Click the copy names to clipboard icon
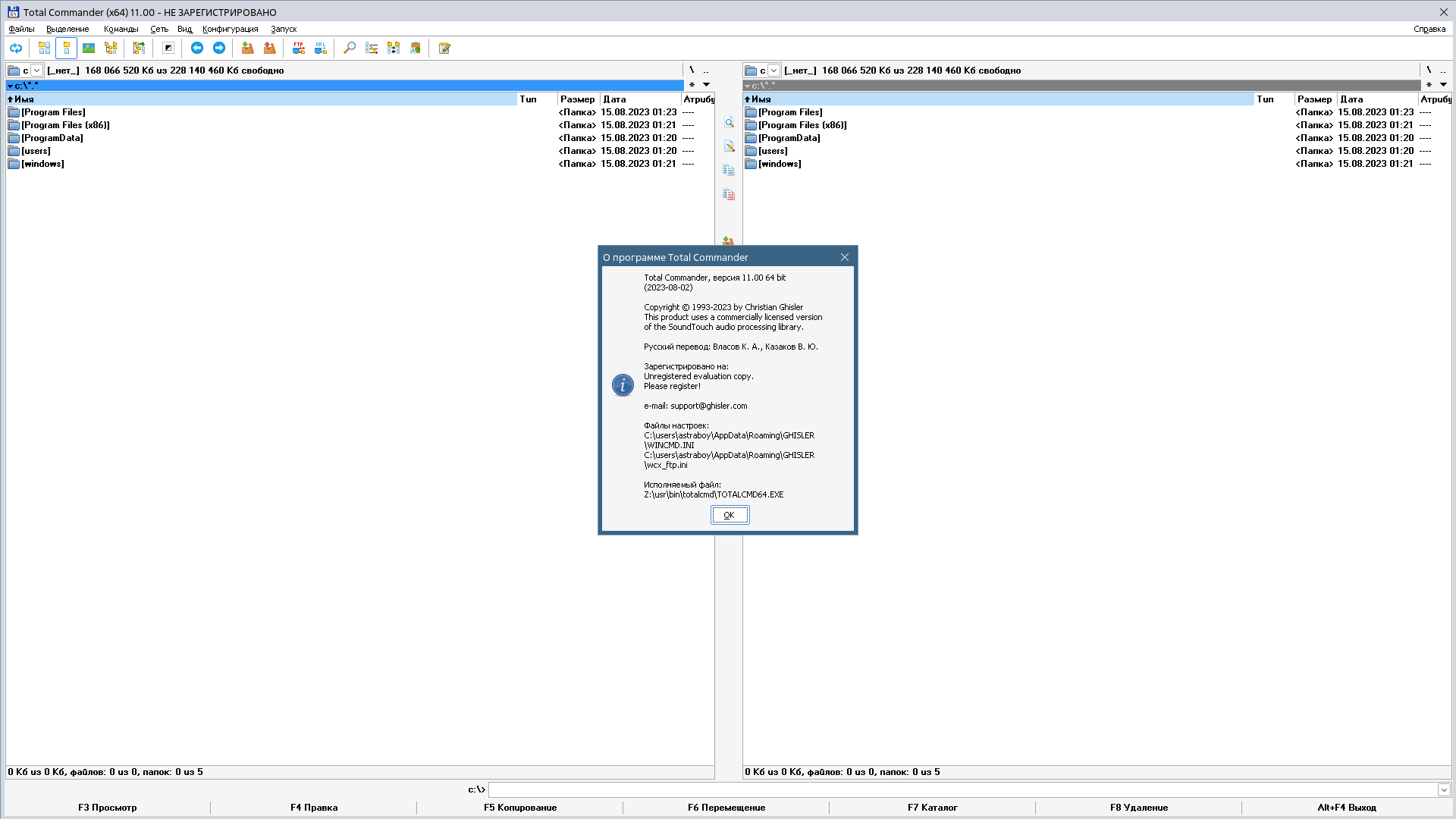The width and height of the screenshot is (1456, 819). click(416, 48)
